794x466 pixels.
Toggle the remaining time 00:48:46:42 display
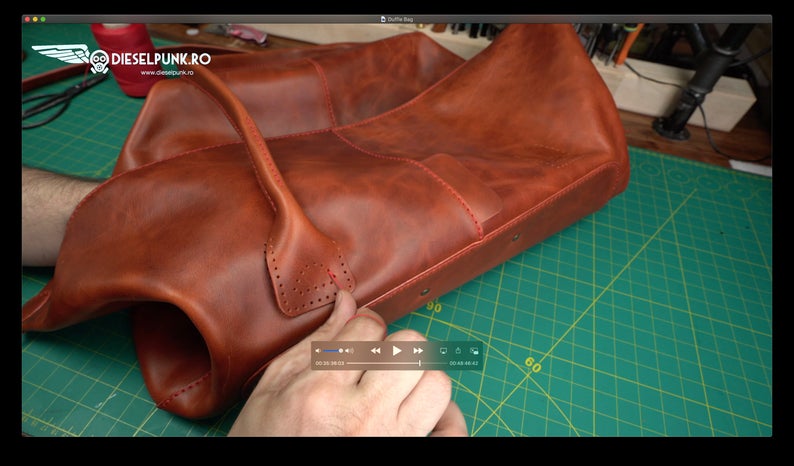(464, 363)
